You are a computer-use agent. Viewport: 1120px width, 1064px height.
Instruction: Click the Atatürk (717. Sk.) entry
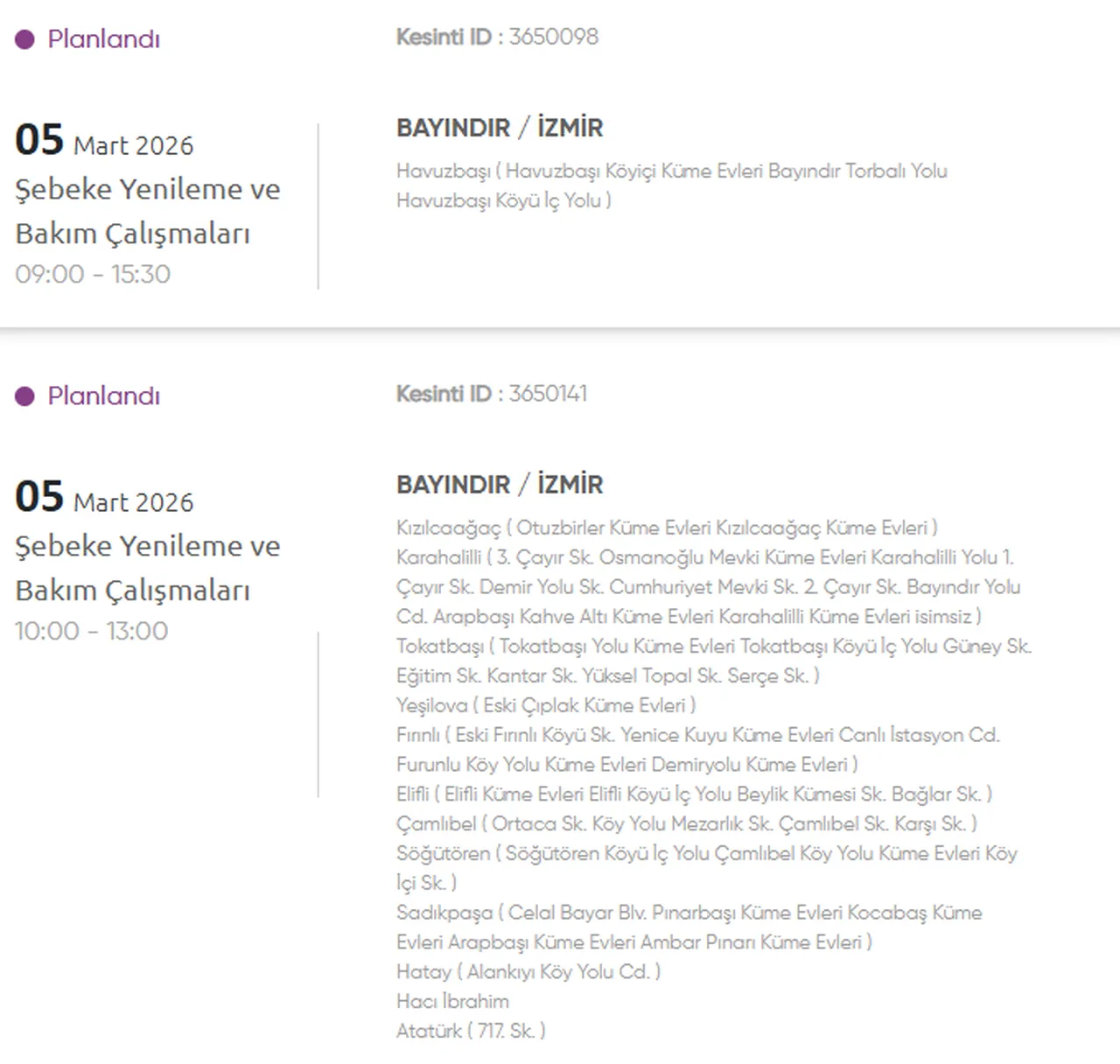click(471, 1031)
